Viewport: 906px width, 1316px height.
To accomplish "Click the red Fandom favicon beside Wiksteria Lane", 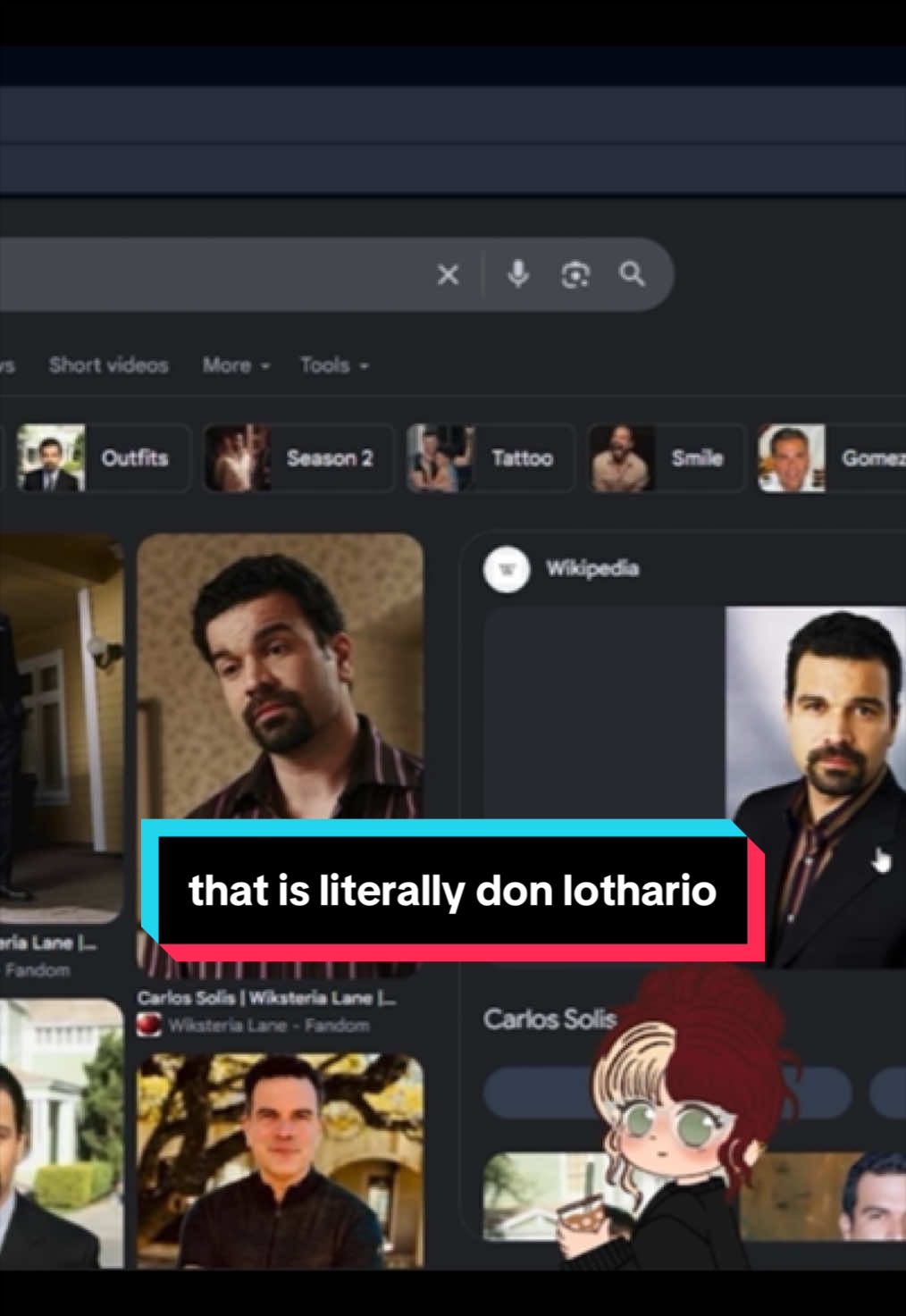I will 149,1025.
